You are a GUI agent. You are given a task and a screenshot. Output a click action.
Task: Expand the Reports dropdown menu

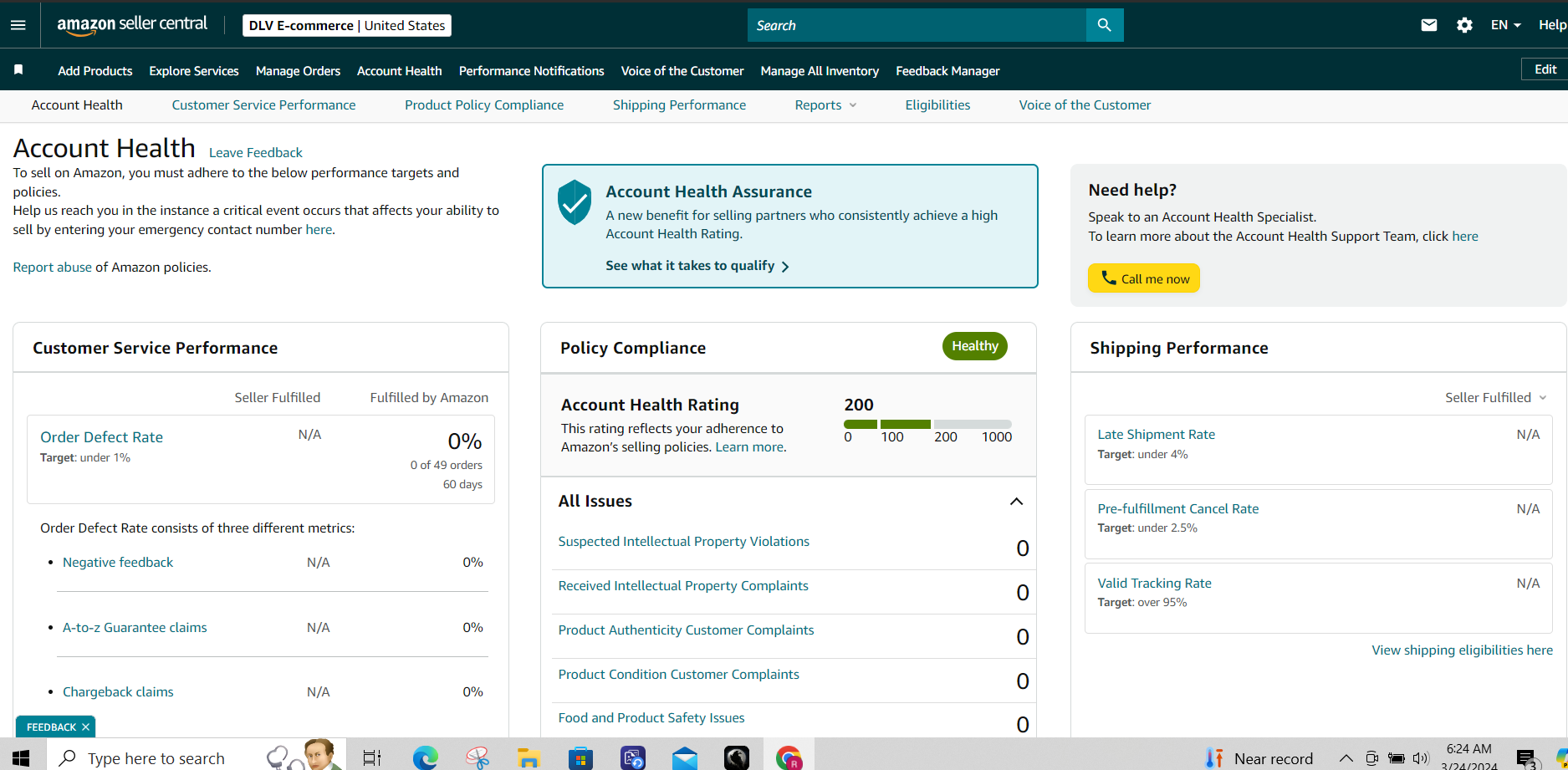[x=825, y=105]
